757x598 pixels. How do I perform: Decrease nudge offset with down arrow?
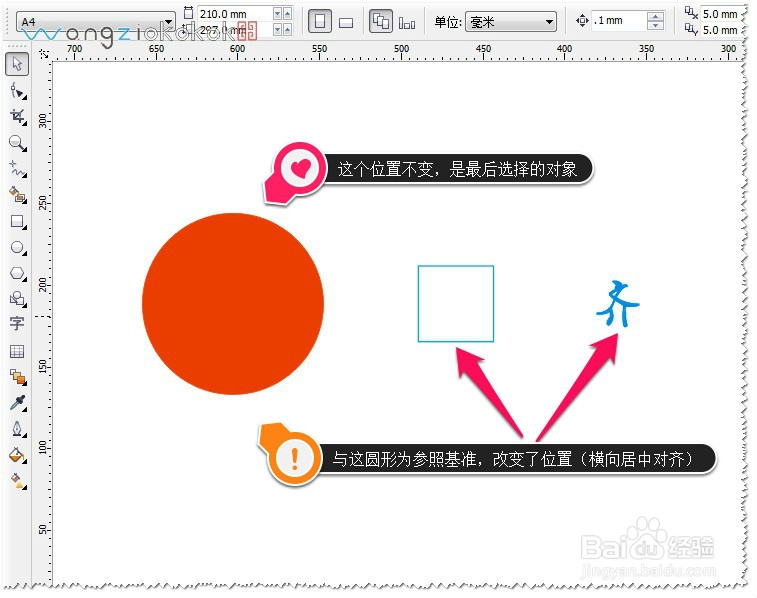655,26
